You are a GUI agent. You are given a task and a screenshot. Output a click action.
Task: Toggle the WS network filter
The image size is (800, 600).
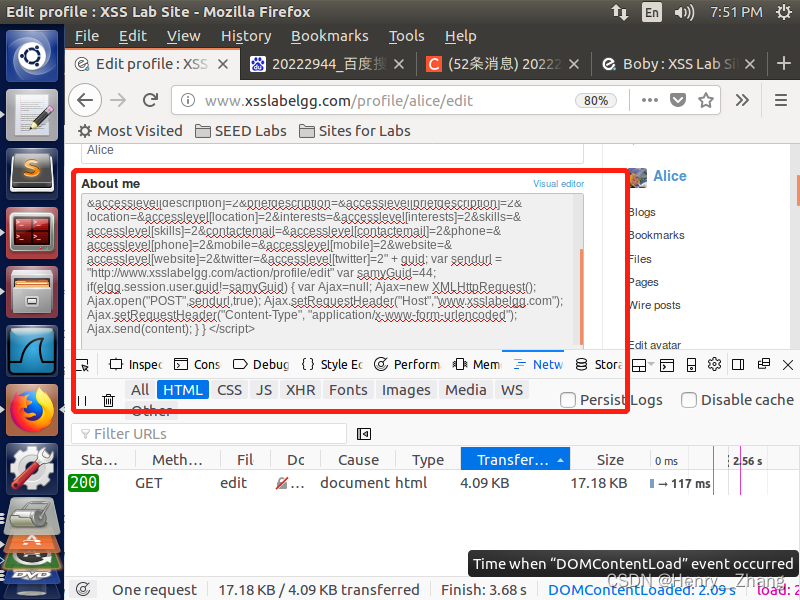coord(512,390)
